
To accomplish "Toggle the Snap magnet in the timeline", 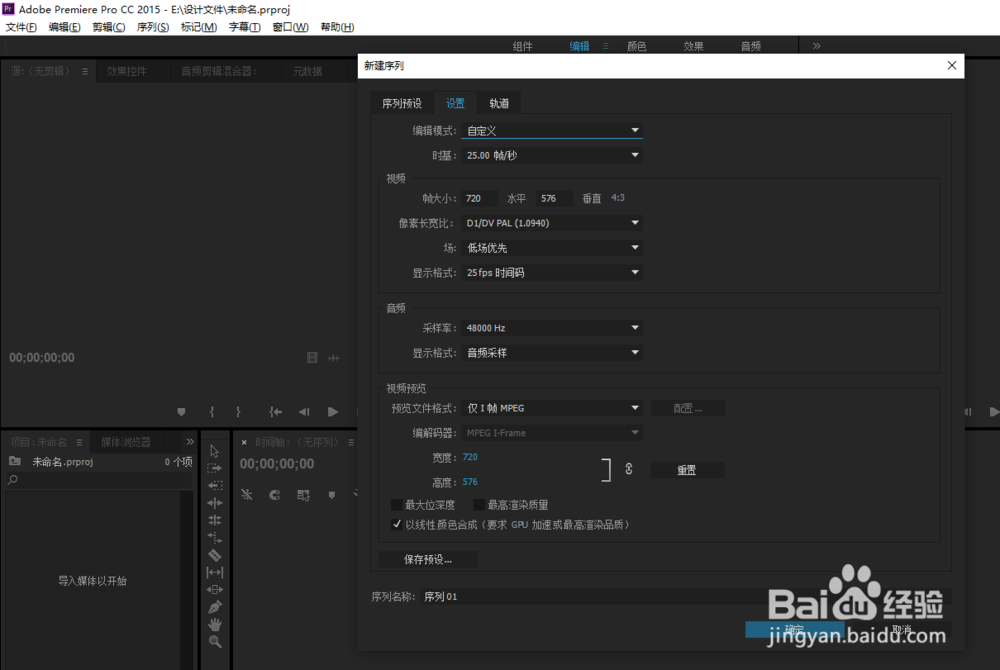I will [274, 494].
